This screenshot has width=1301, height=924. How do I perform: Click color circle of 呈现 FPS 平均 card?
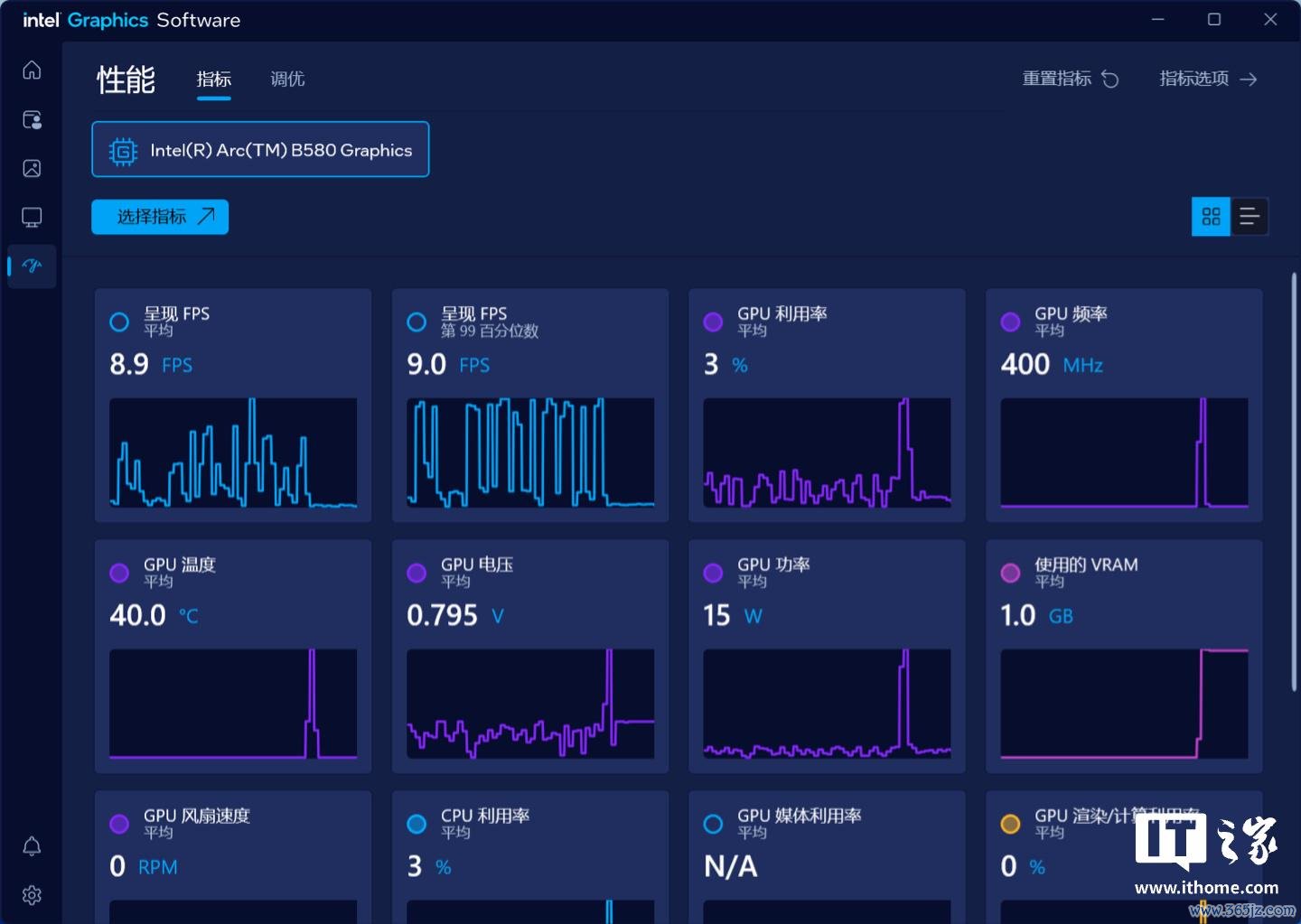click(x=119, y=322)
